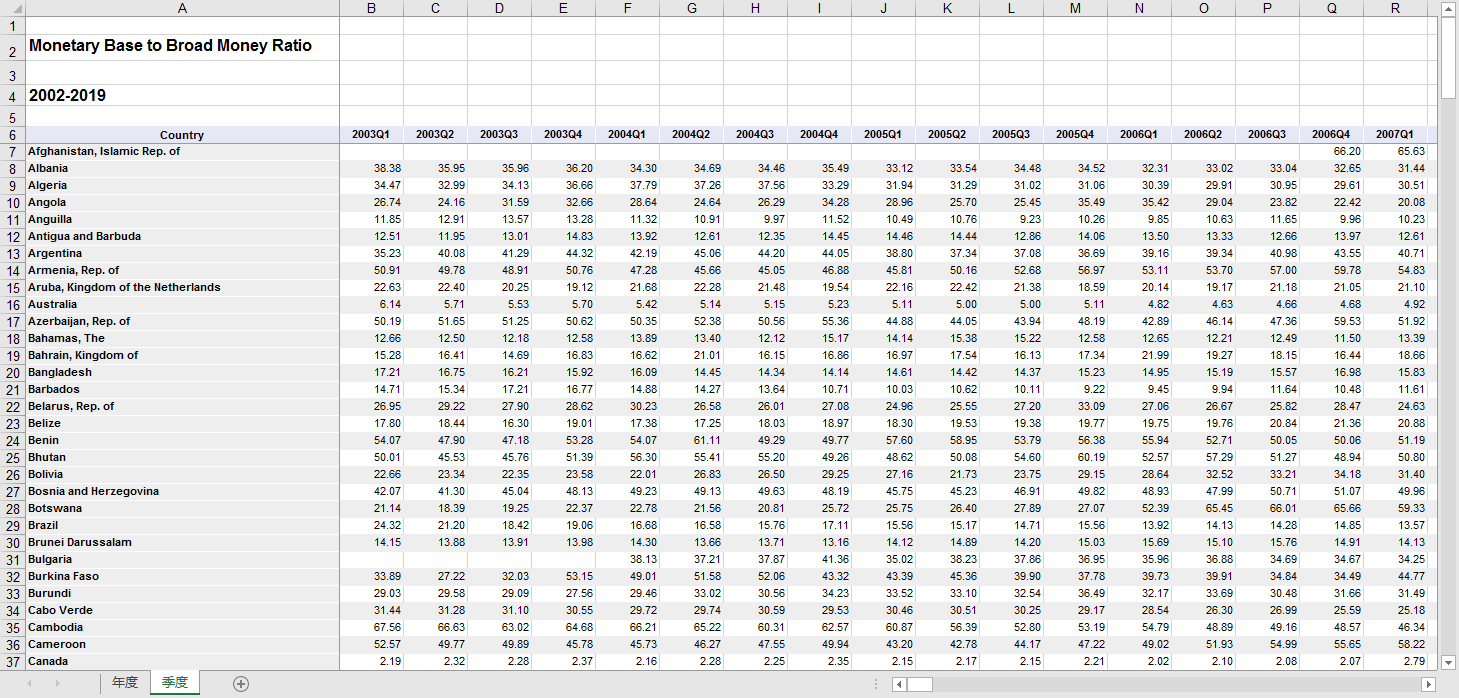Add a new sheet with plus icon
The width and height of the screenshot is (1459, 698).
click(240, 684)
